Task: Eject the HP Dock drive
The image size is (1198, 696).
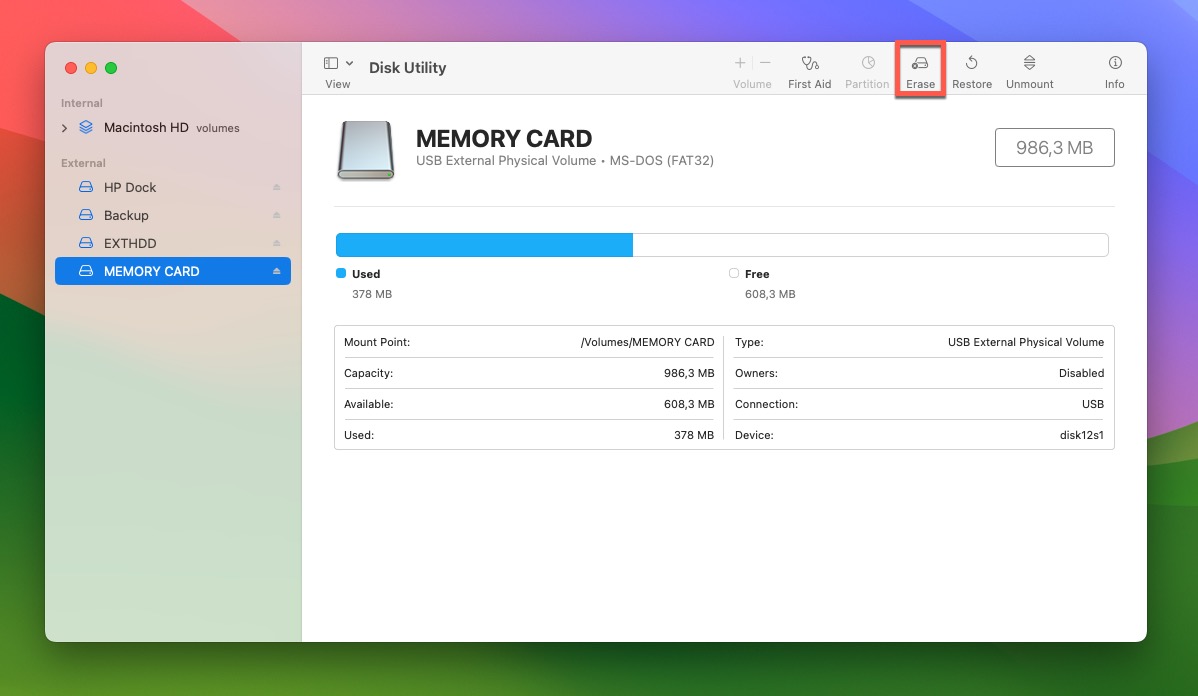Action: pos(277,187)
